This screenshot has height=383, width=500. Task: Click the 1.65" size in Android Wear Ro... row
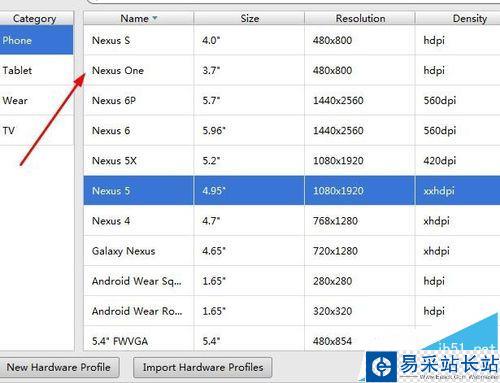pyautogui.click(x=249, y=311)
